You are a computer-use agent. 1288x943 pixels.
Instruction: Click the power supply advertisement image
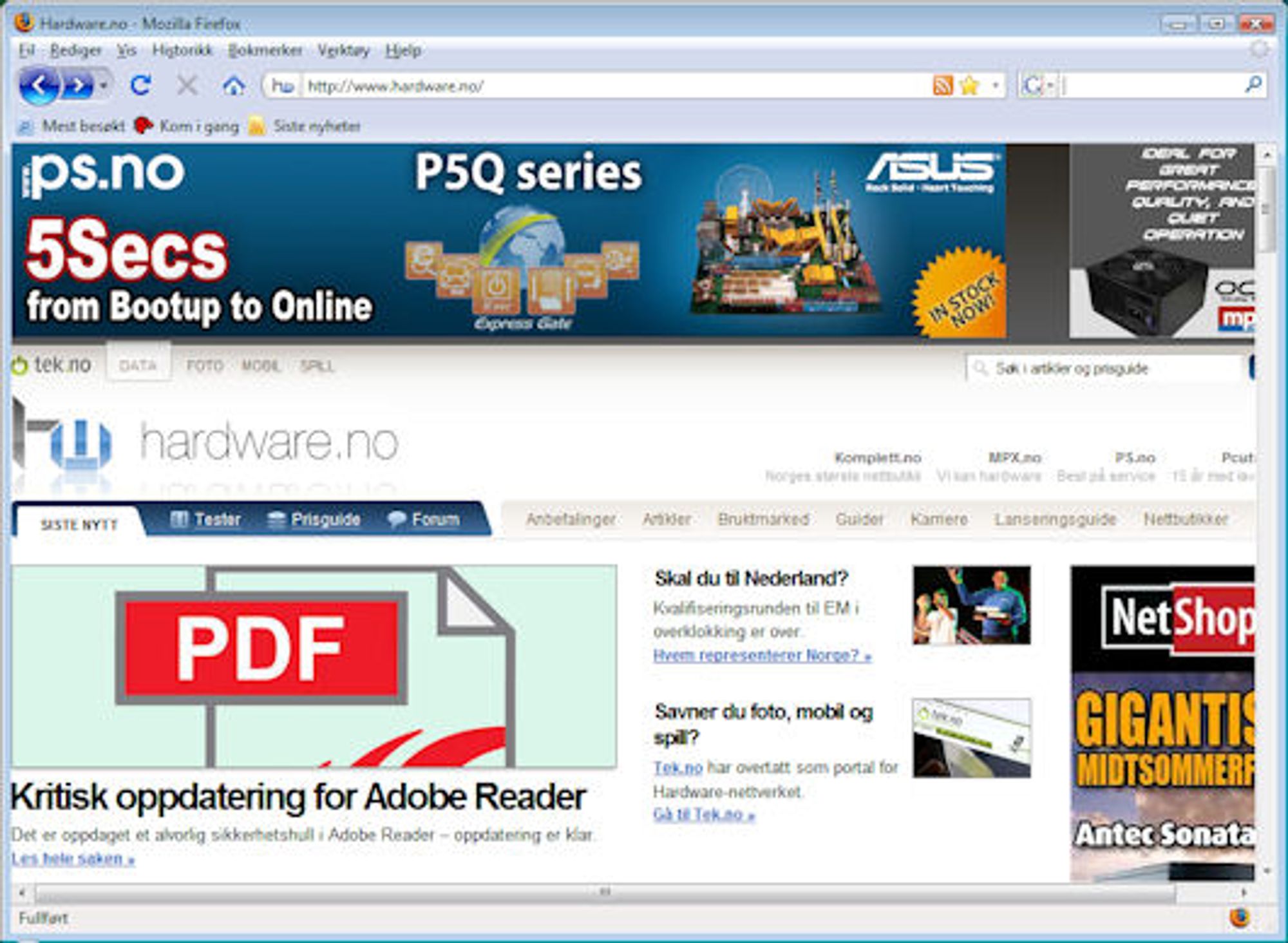pyautogui.click(x=1162, y=240)
